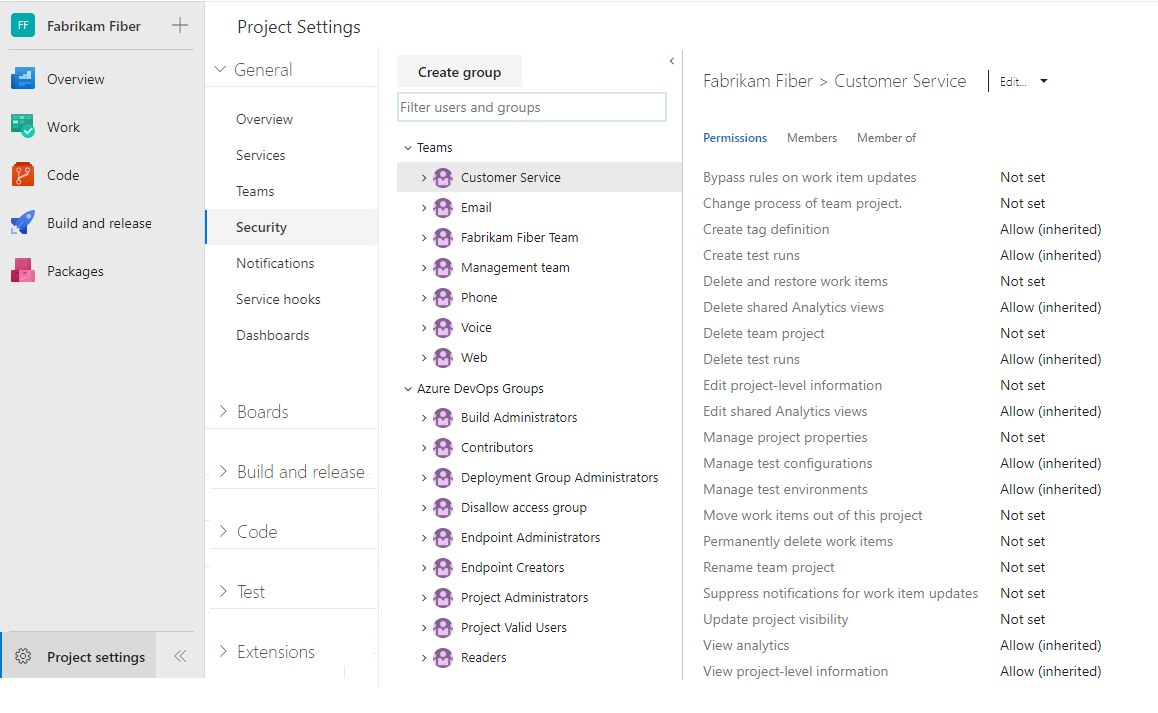
Task: Click the plus icon next to Fabrikam Fiber
Action: tap(179, 26)
